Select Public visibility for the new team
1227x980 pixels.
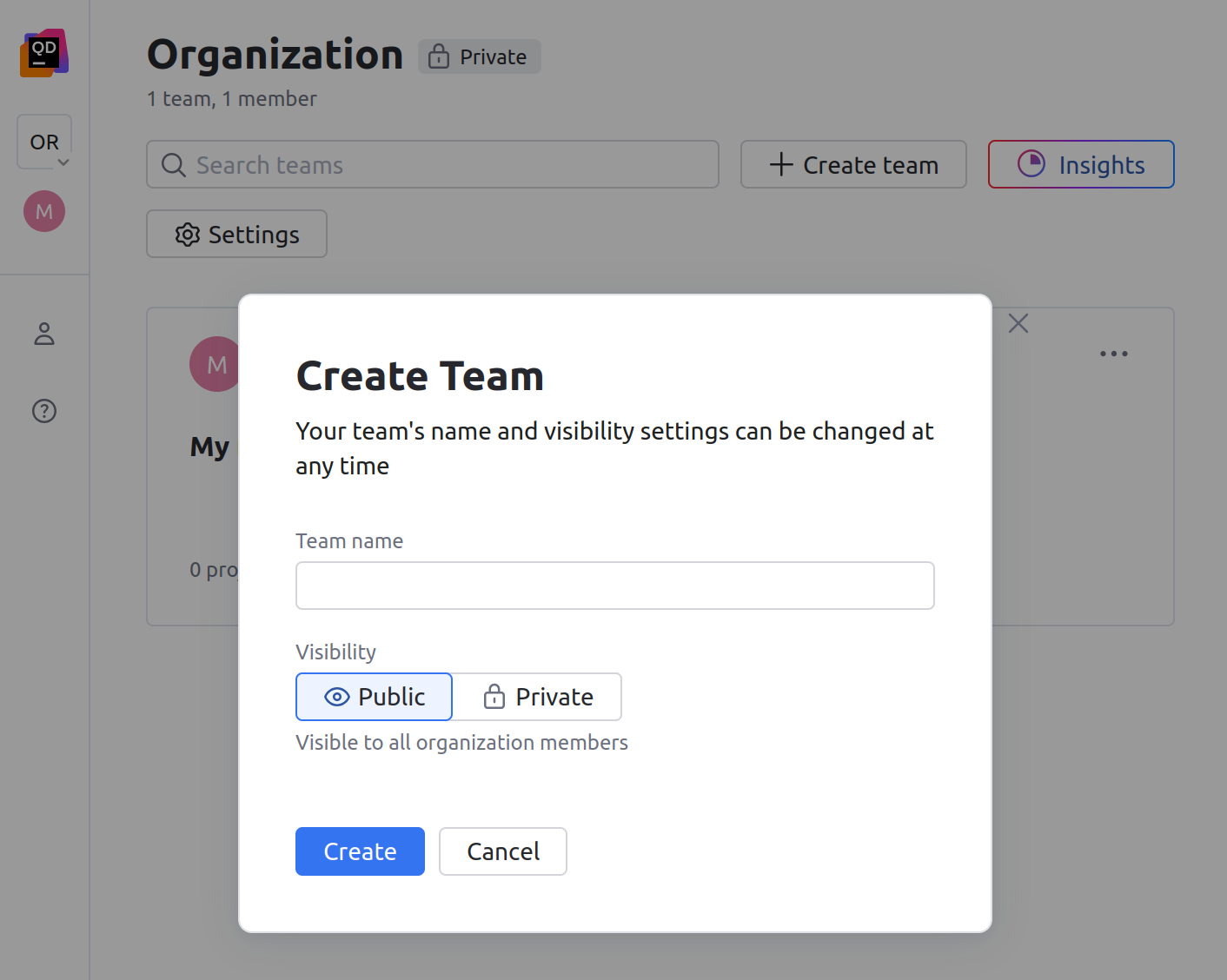pos(374,697)
